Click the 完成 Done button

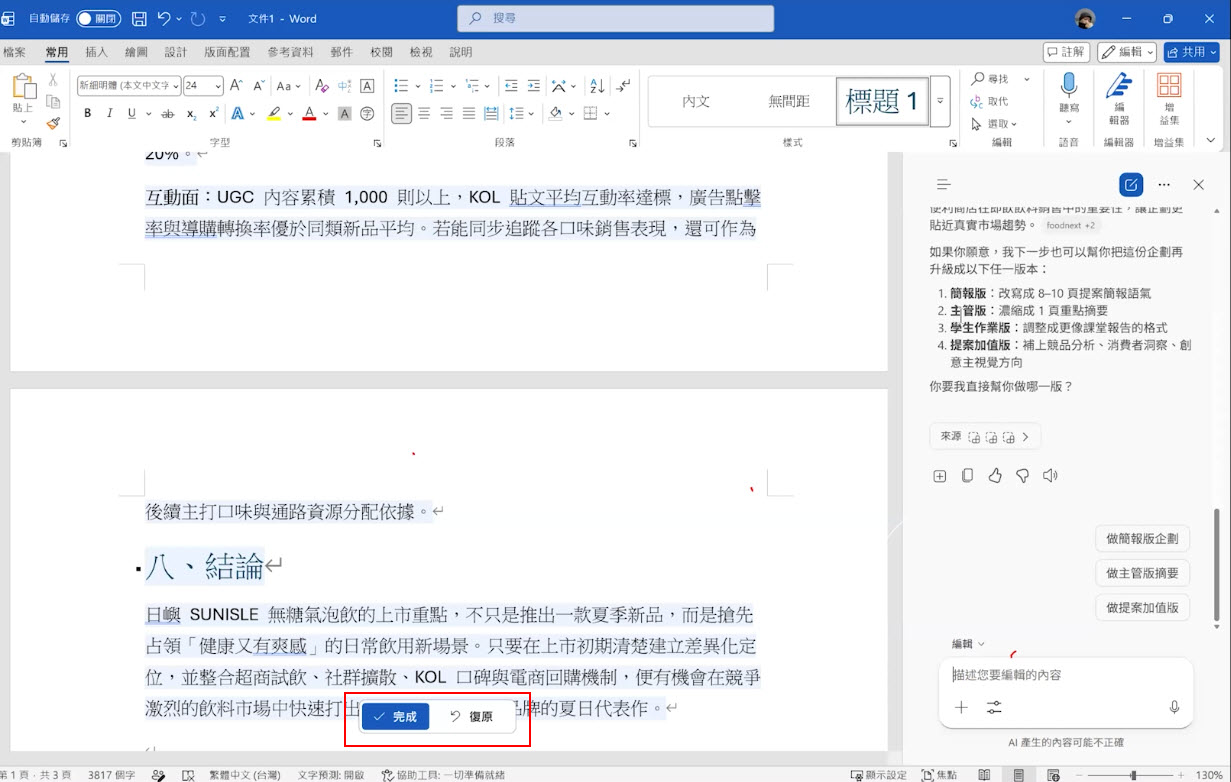click(396, 717)
